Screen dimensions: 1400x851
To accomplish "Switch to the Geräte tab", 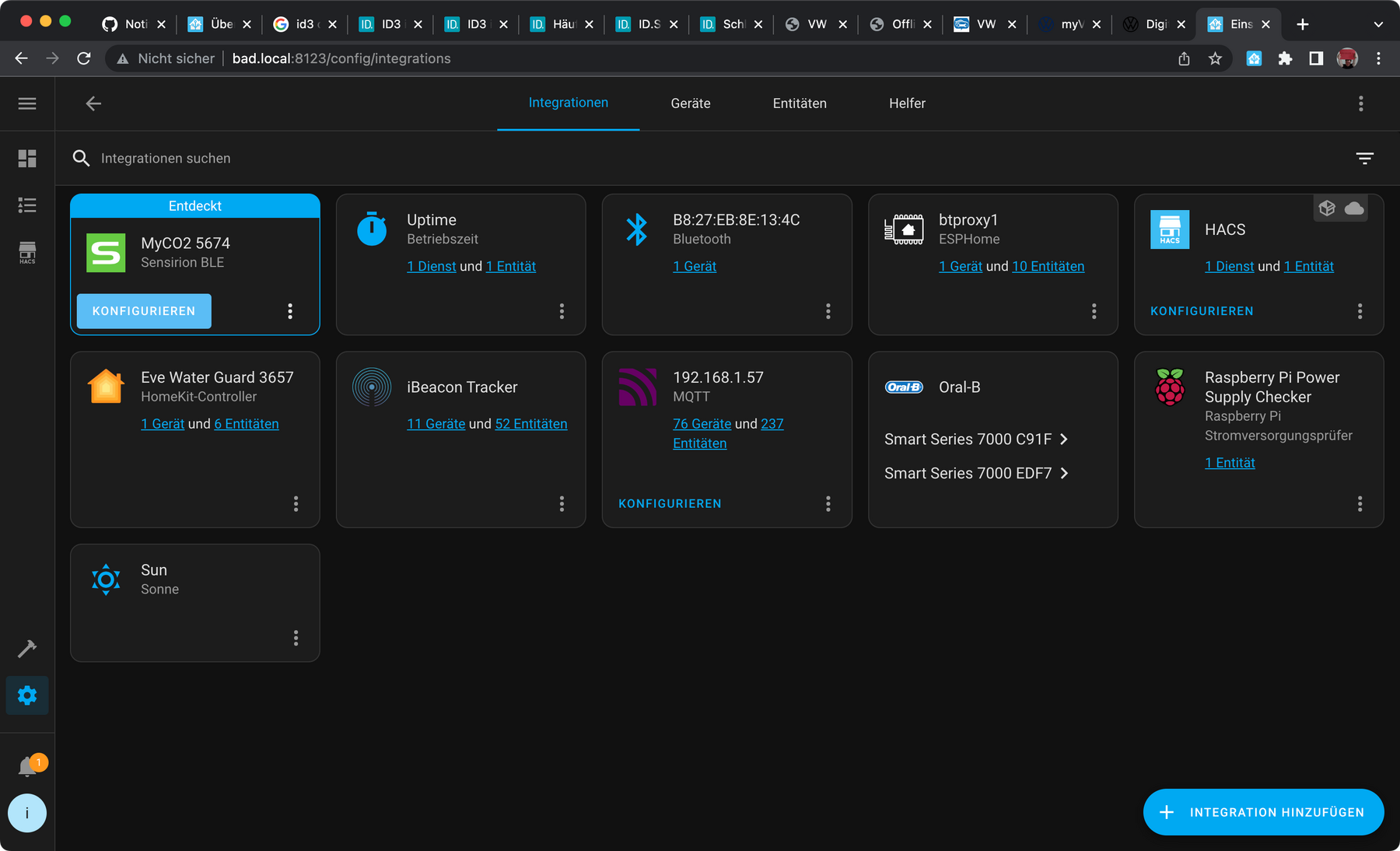I will pyautogui.click(x=690, y=103).
